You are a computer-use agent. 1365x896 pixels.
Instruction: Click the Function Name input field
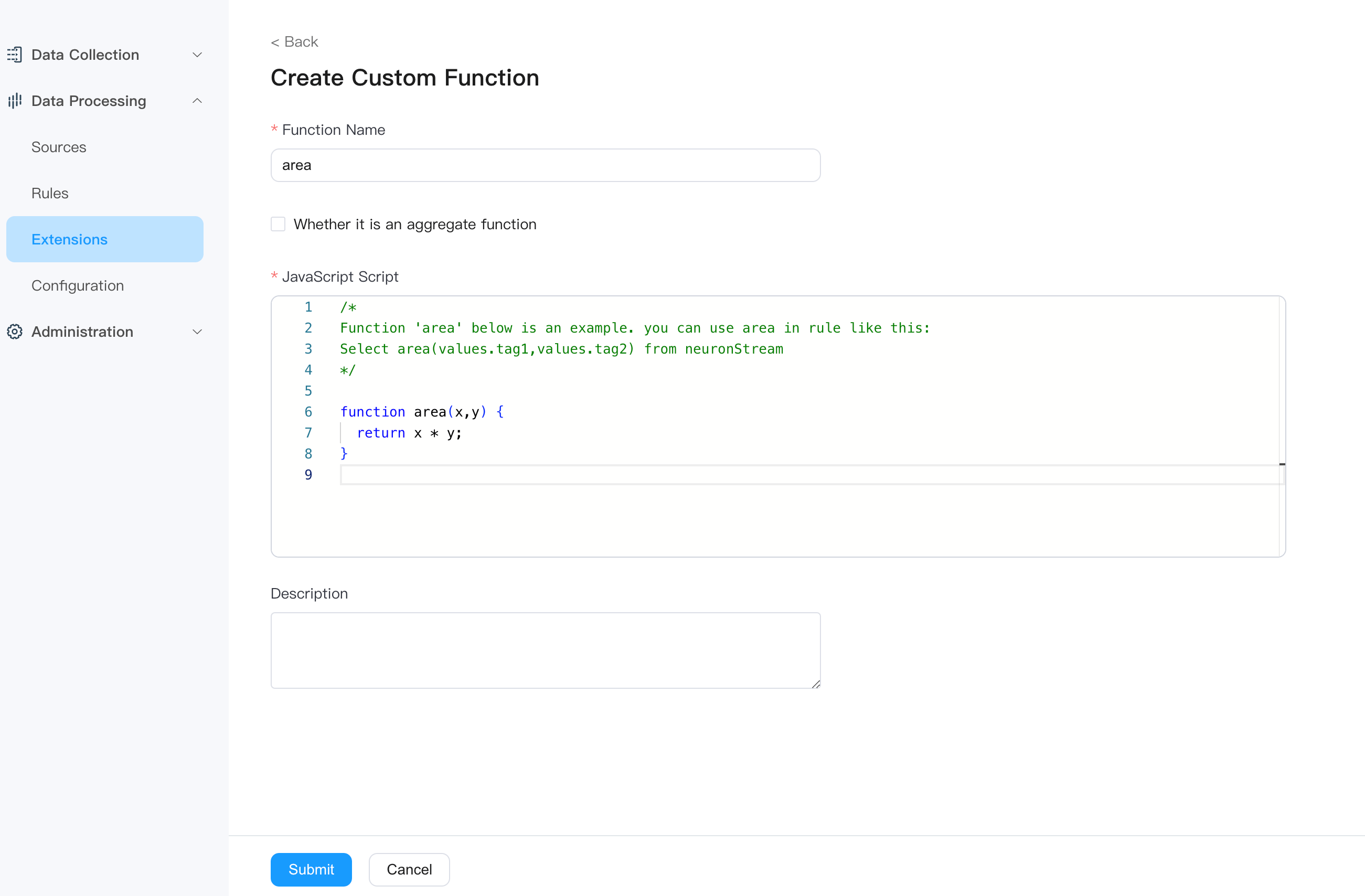click(x=545, y=165)
